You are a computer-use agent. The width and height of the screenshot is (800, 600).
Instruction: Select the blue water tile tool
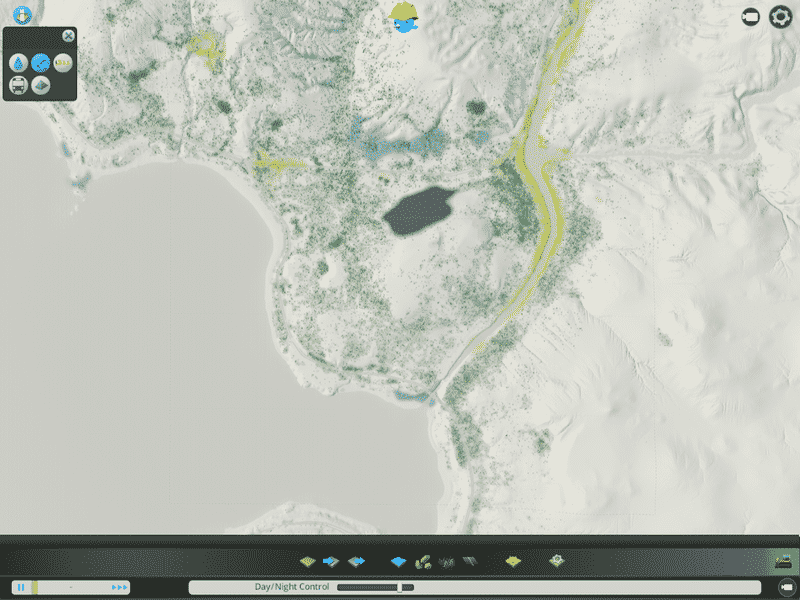(x=400, y=561)
